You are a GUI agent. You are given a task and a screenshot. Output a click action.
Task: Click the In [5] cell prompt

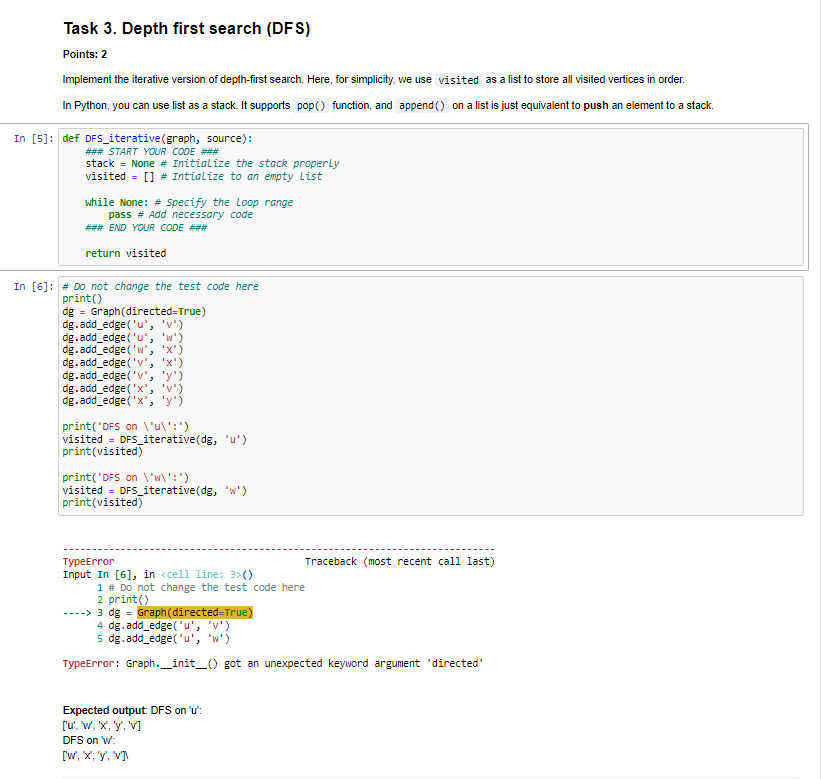pos(34,139)
